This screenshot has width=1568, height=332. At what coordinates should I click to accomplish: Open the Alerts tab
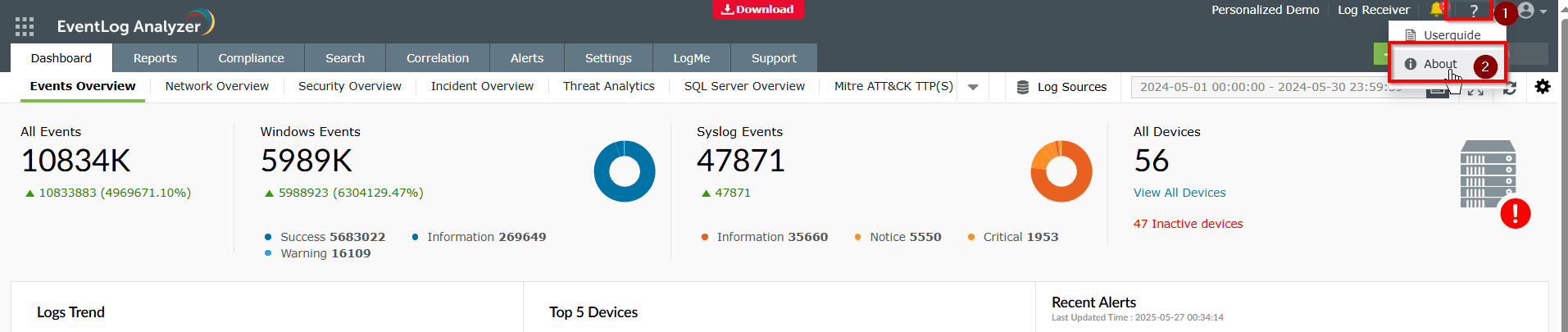[527, 58]
